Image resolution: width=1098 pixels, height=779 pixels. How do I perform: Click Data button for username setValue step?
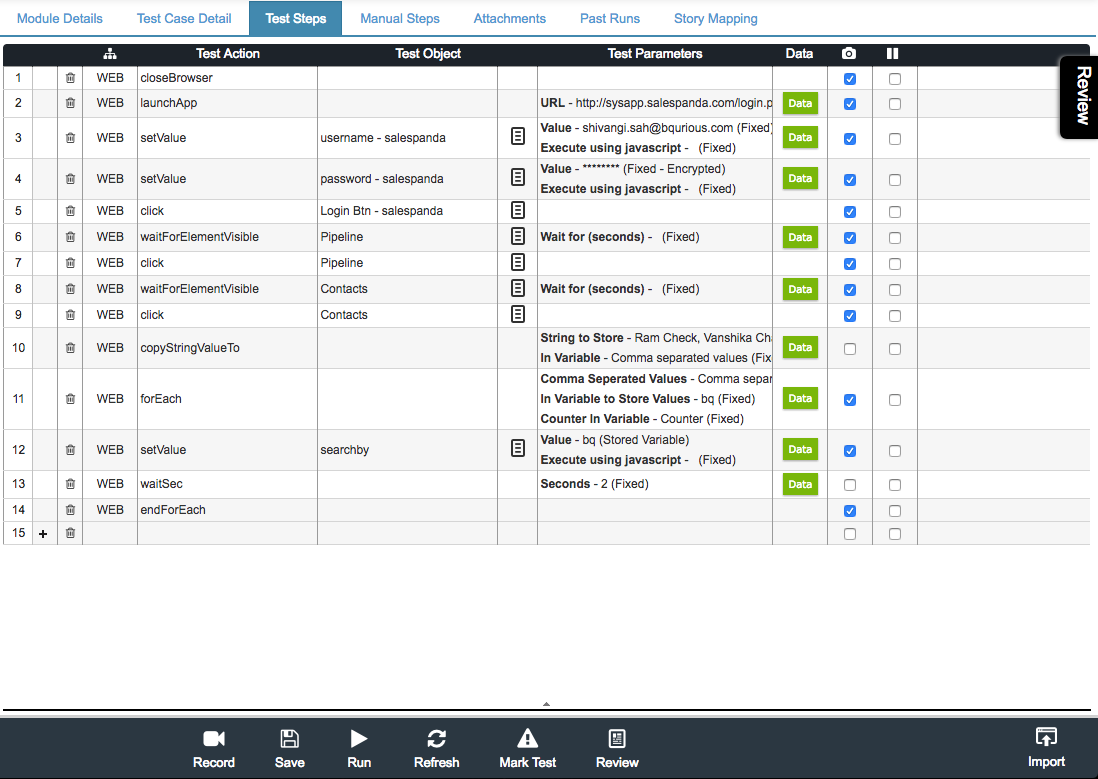800,137
